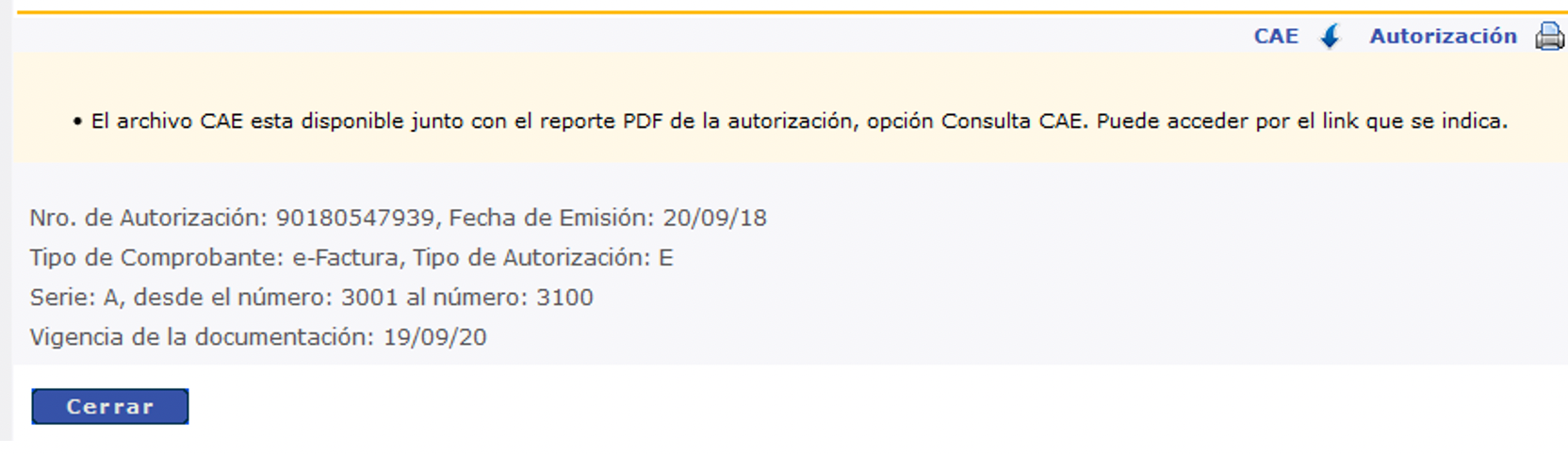Image resolution: width=1568 pixels, height=454 pixels.
Task: Click the Fecha de Emisión label
Action: pyautogui.click(x=550, y=219)
